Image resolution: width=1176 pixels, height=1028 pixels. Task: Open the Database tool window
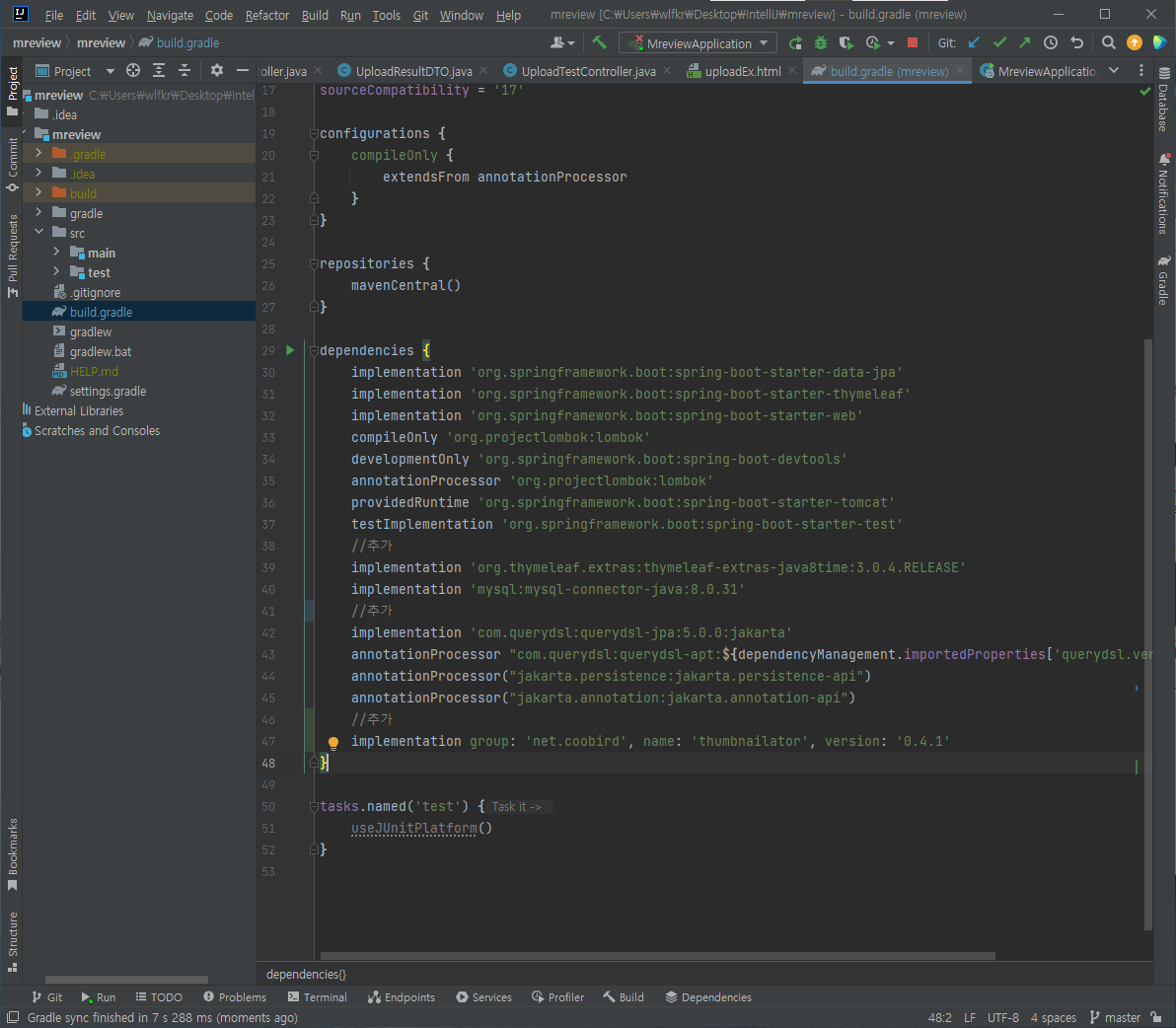(1163, 99)
